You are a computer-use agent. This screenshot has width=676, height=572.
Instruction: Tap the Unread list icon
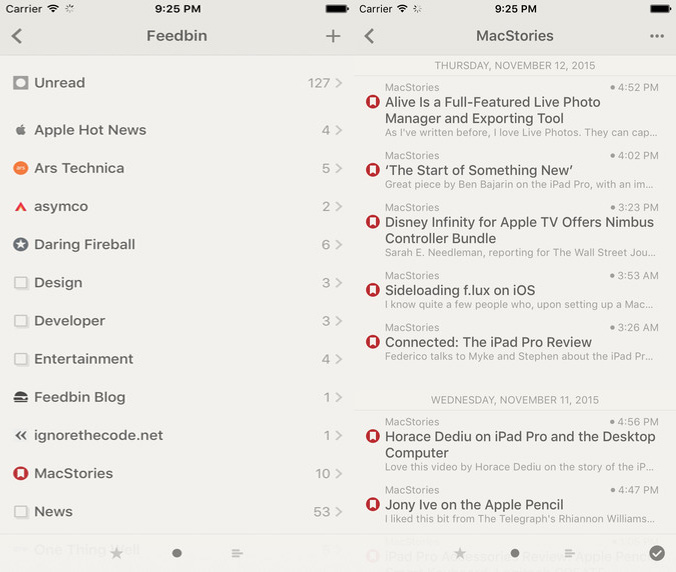20,82
